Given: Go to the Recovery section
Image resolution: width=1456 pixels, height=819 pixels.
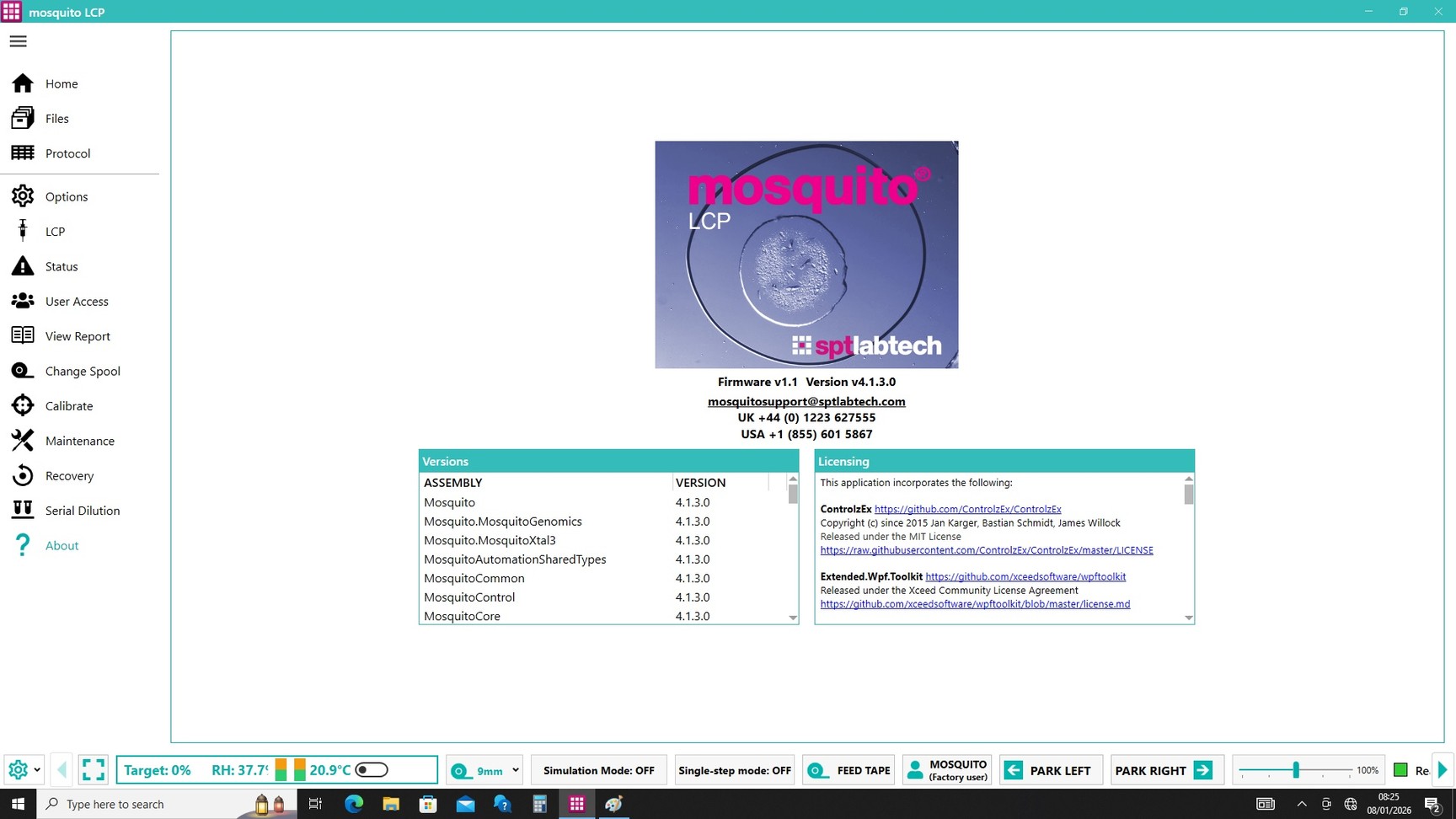Looking at the screenshot, I should click(69, 476).
